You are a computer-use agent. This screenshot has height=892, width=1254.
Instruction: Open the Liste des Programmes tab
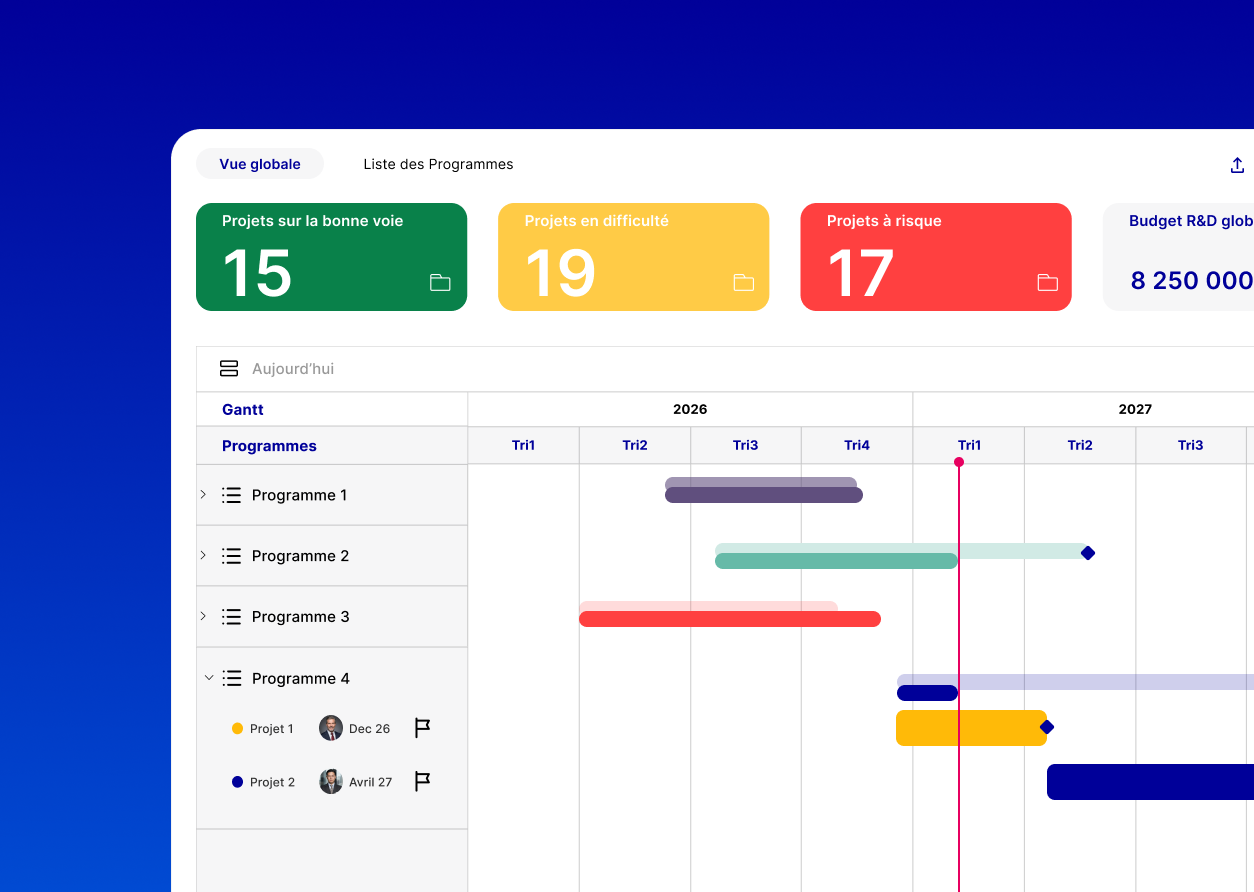click(x=438, y=164)
